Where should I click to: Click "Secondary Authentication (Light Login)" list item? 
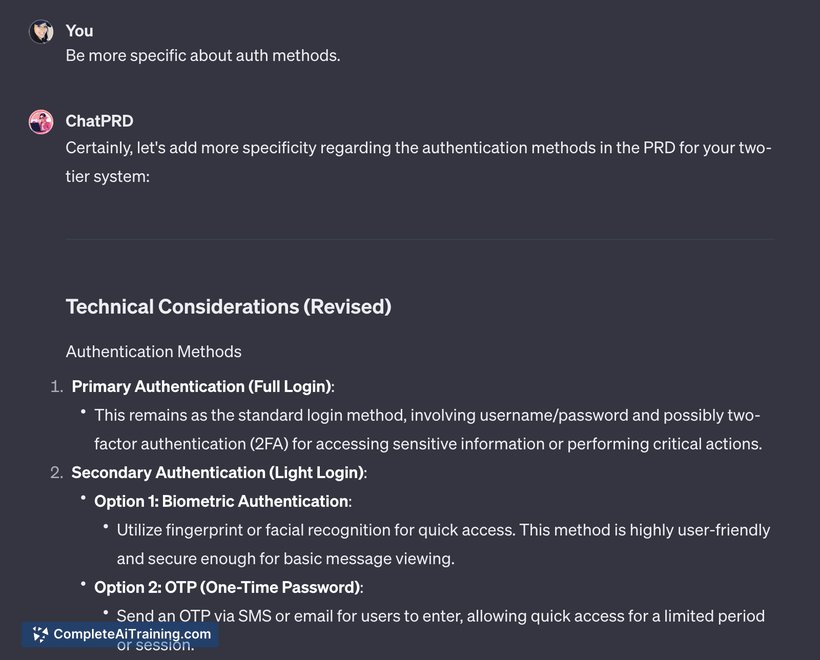point(219,473)
